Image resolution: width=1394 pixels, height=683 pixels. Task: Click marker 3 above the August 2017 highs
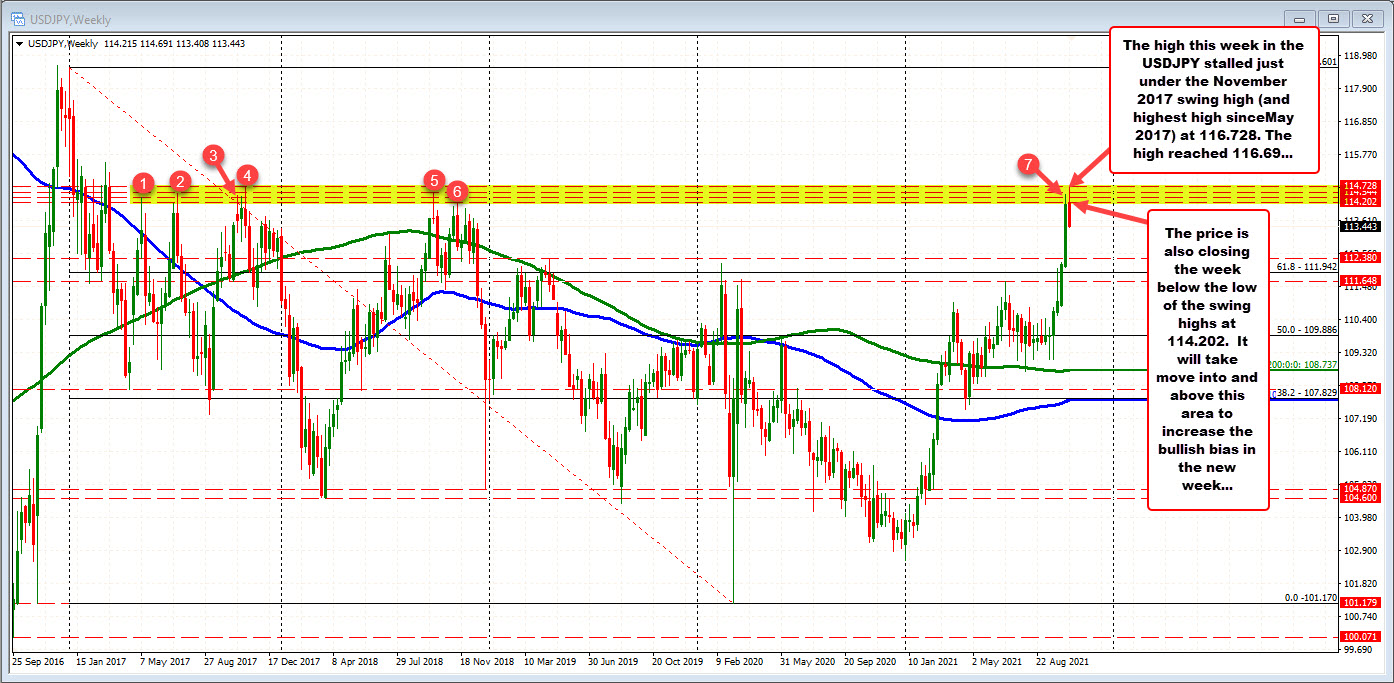coord(213,156)
